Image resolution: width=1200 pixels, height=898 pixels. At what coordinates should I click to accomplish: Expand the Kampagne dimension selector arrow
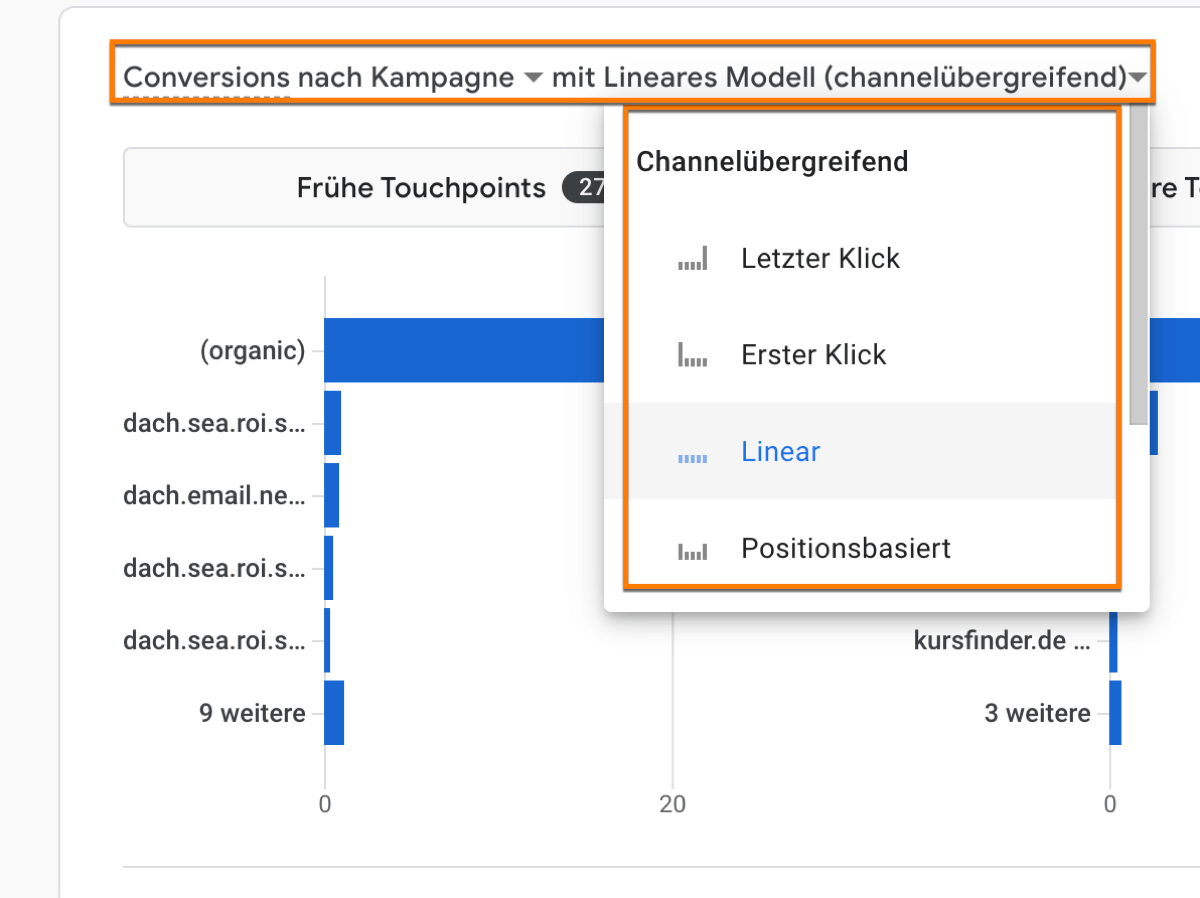(x=533, y=77)
